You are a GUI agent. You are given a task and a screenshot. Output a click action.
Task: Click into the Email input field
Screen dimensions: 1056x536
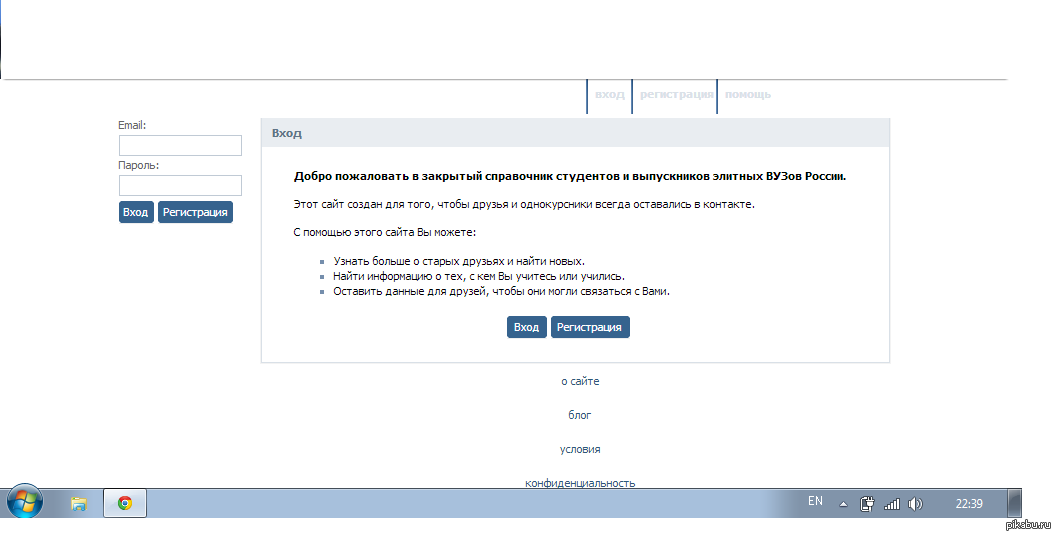180,146
